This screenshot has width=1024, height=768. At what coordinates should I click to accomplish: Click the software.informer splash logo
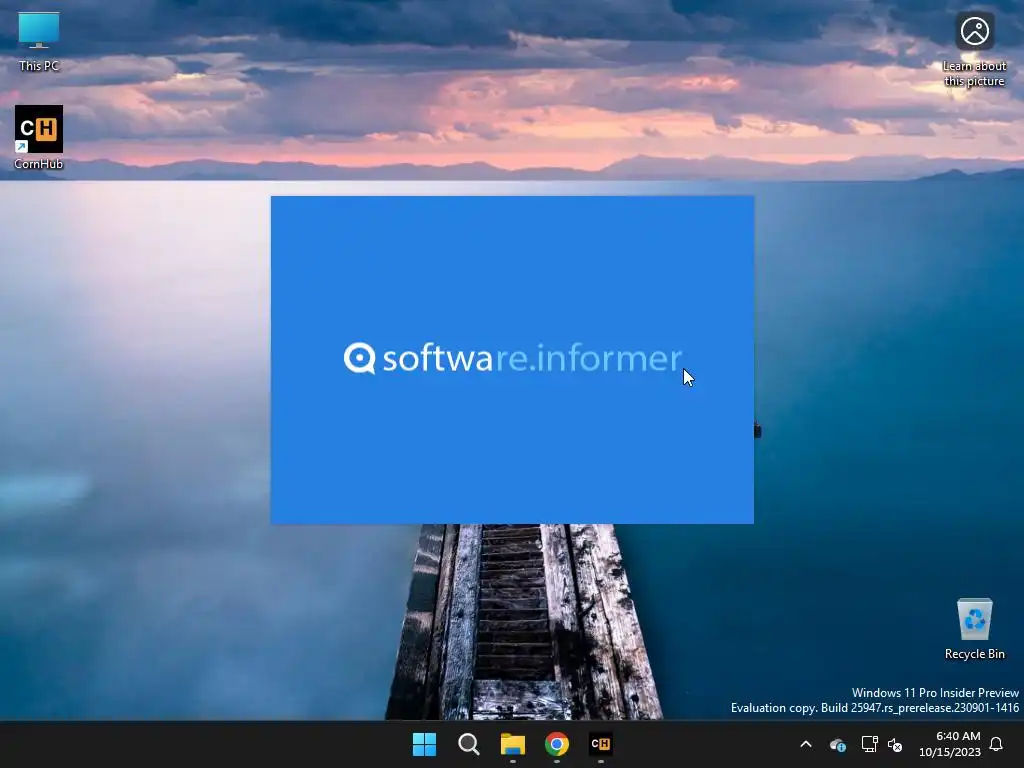(x=513, y=358)
